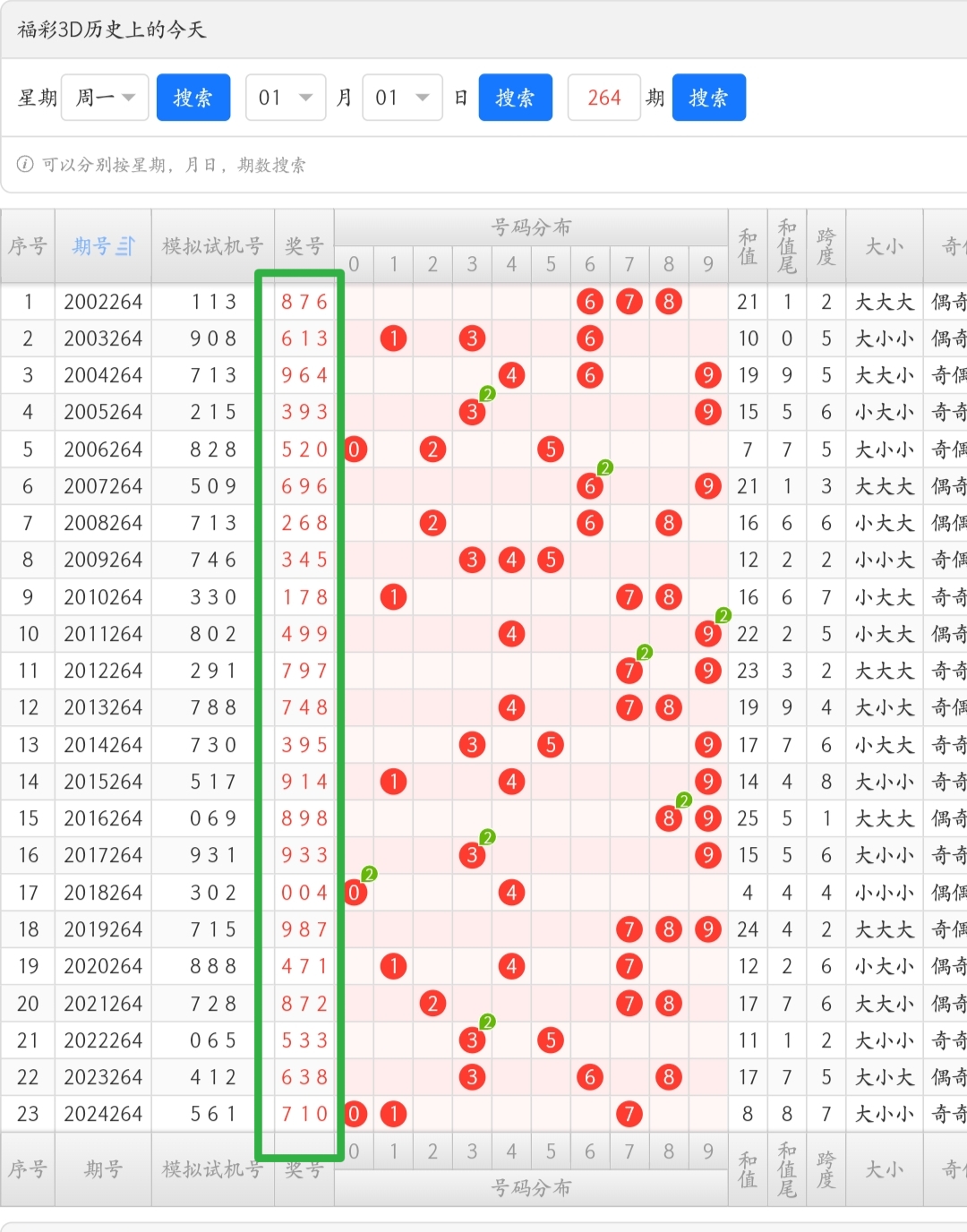
Task: Click red ball 5 in row 2009264
Action: pyautogui.click(x=551, y=560)
